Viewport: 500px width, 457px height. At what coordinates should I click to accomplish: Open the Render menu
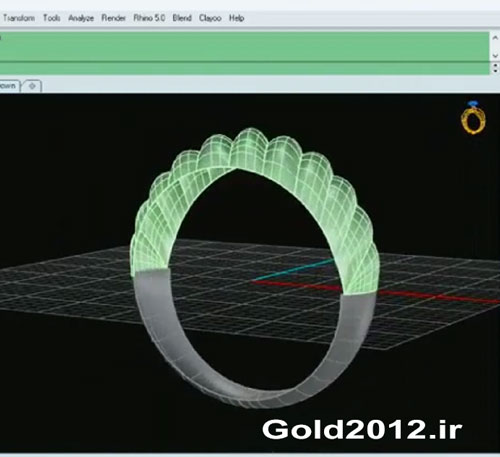(113, 18)
